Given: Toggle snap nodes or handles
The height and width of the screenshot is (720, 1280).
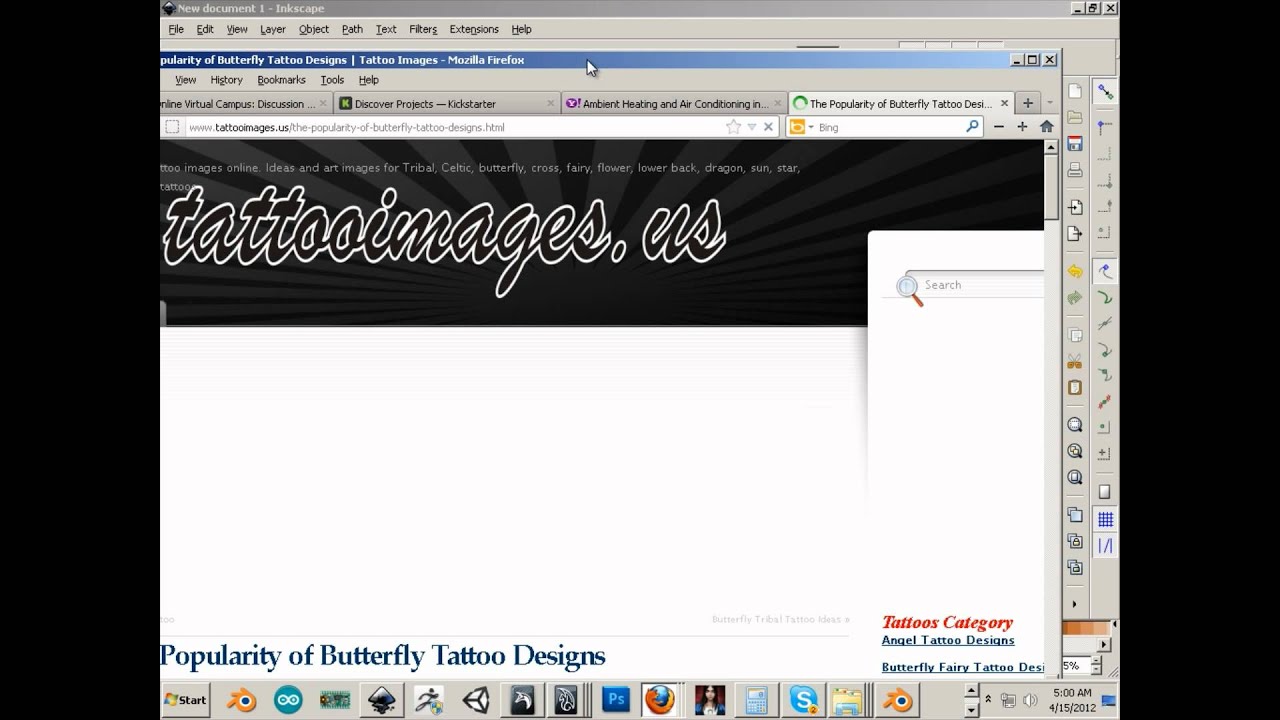Looking at the screenshot, I should (1105, 271).
